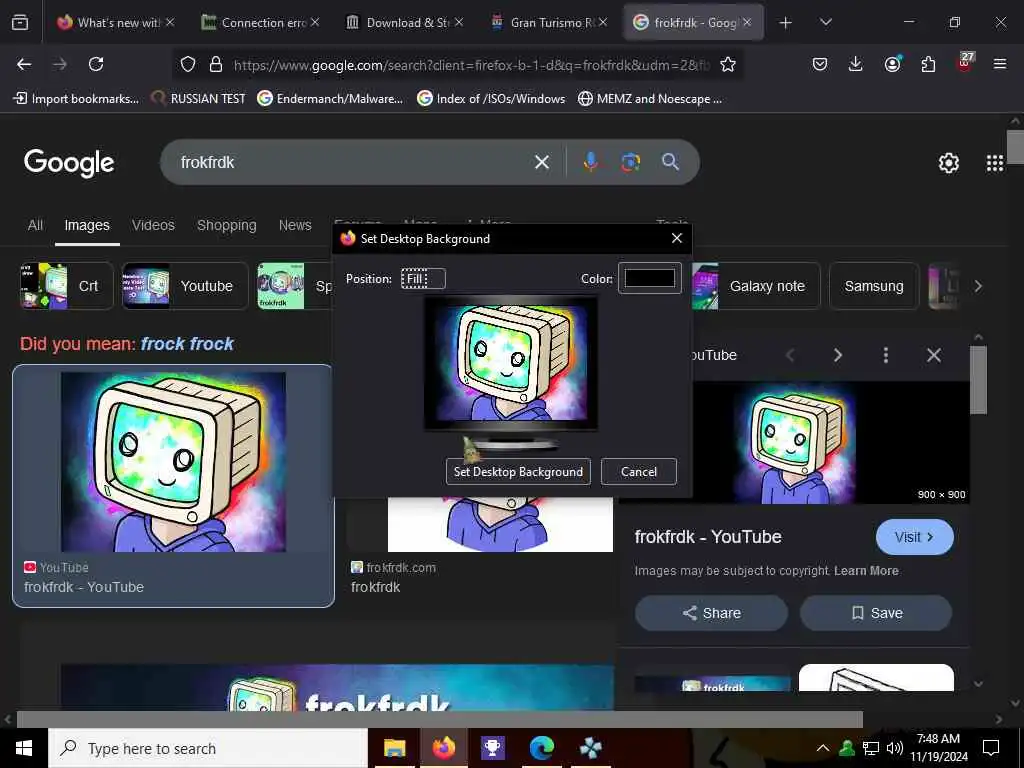Screen dimensions: 1024x768
Task: Submit search with magnifier icon
Action: coord(670,161)
